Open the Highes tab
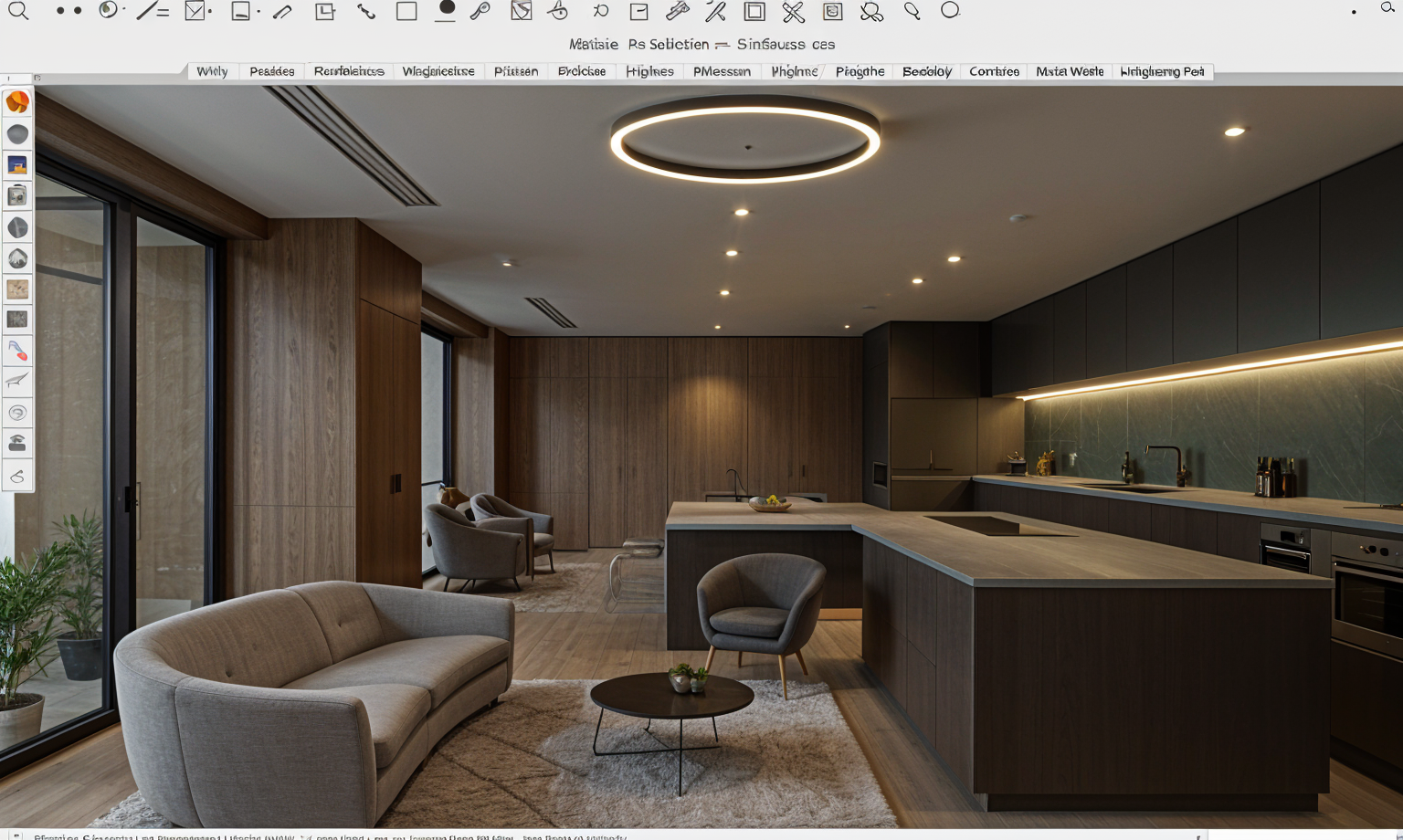 tap(649, 71)
